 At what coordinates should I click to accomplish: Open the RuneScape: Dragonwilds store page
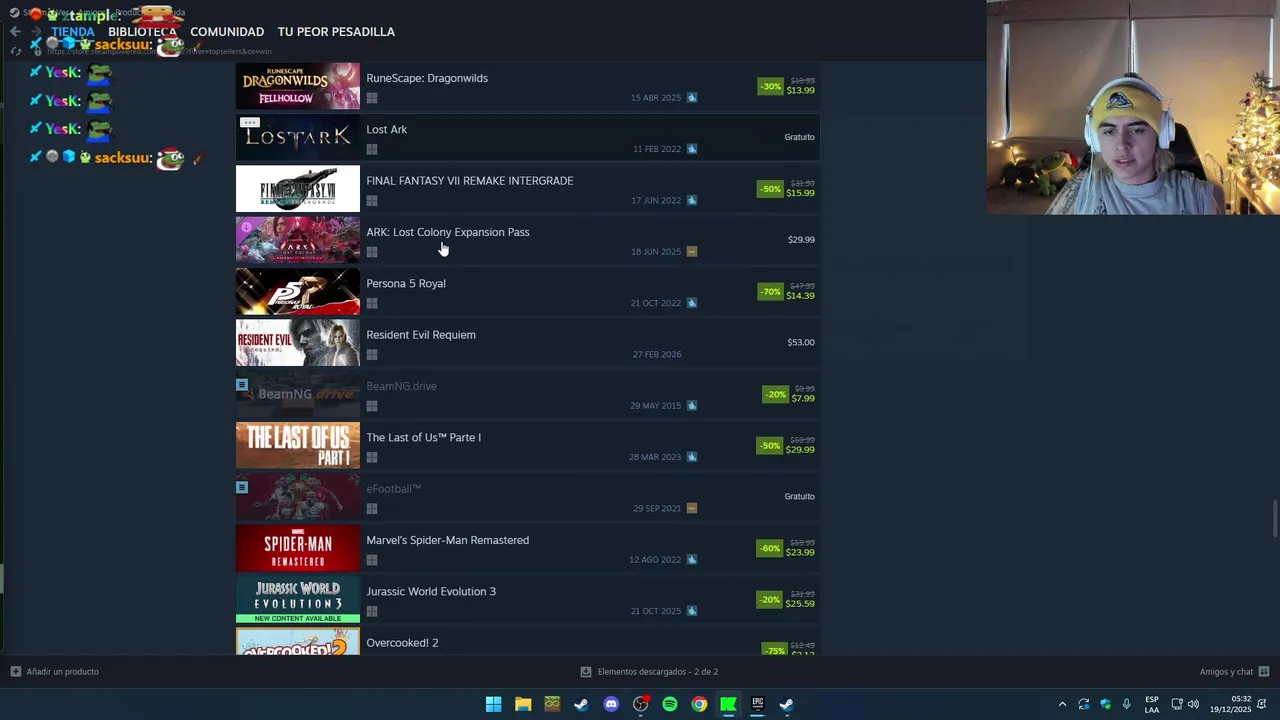point(427,78)
